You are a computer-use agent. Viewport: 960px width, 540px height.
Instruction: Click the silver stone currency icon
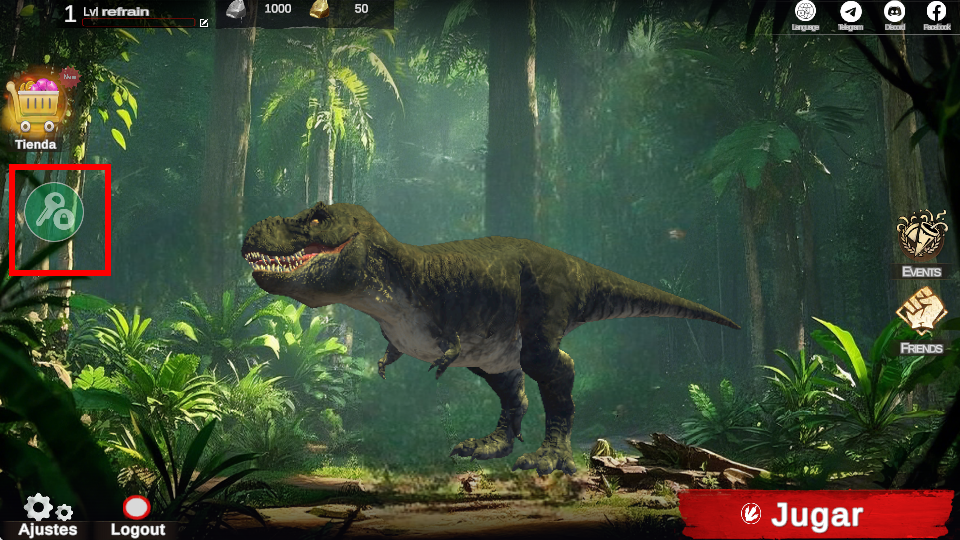(237, 10)
